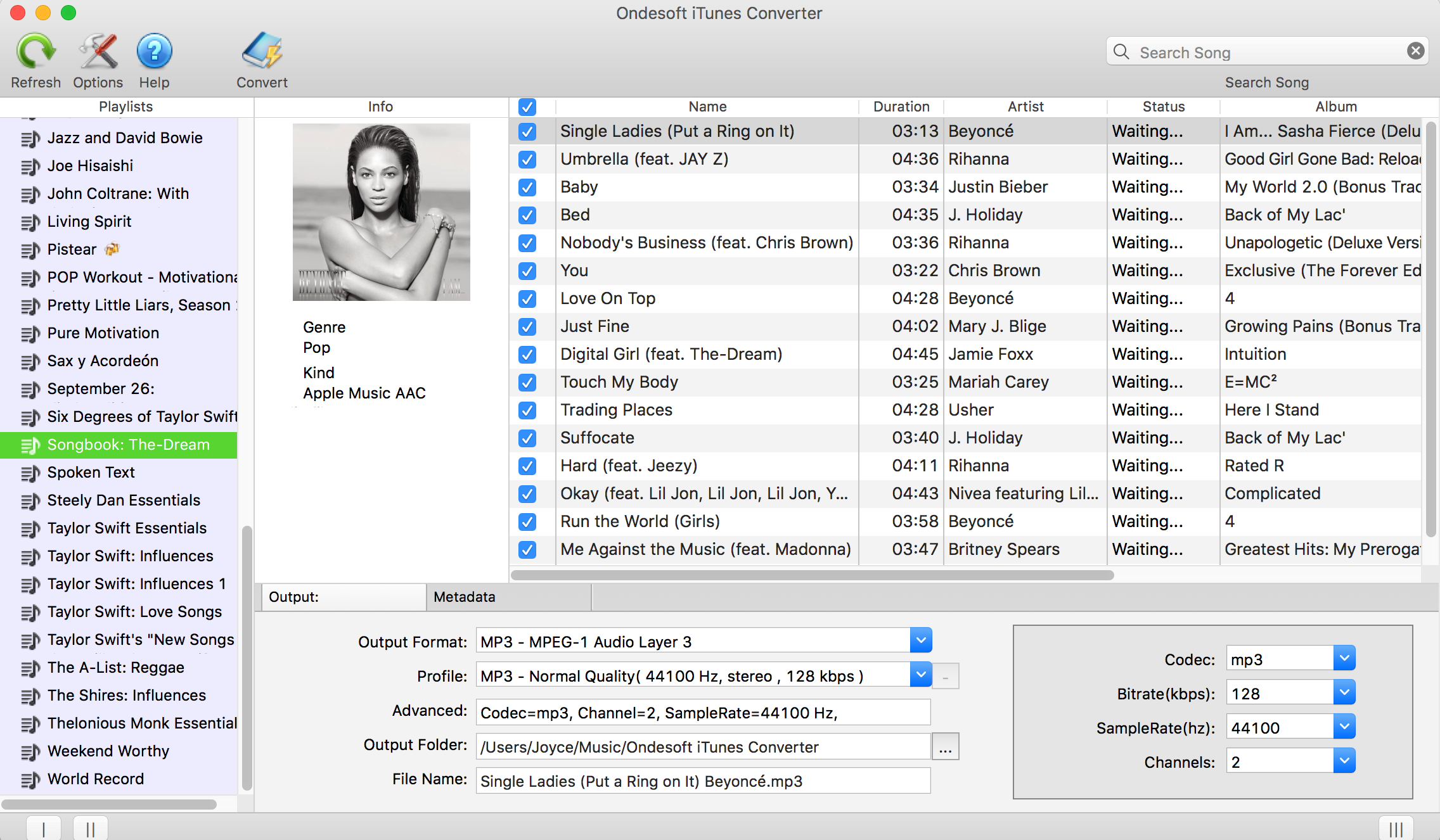Select Taylor Swift Essentials playlist
1440x840 pixels.
126,527
